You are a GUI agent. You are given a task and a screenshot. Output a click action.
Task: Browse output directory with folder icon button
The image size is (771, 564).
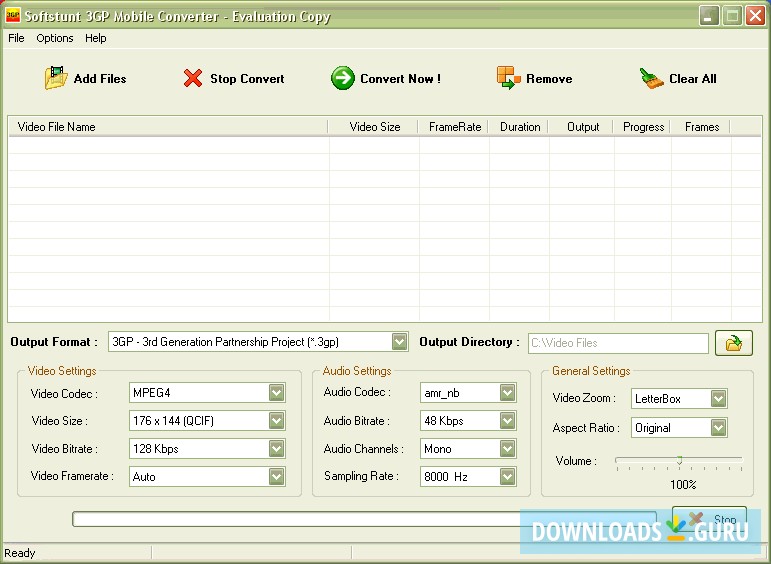pos(734,343)
